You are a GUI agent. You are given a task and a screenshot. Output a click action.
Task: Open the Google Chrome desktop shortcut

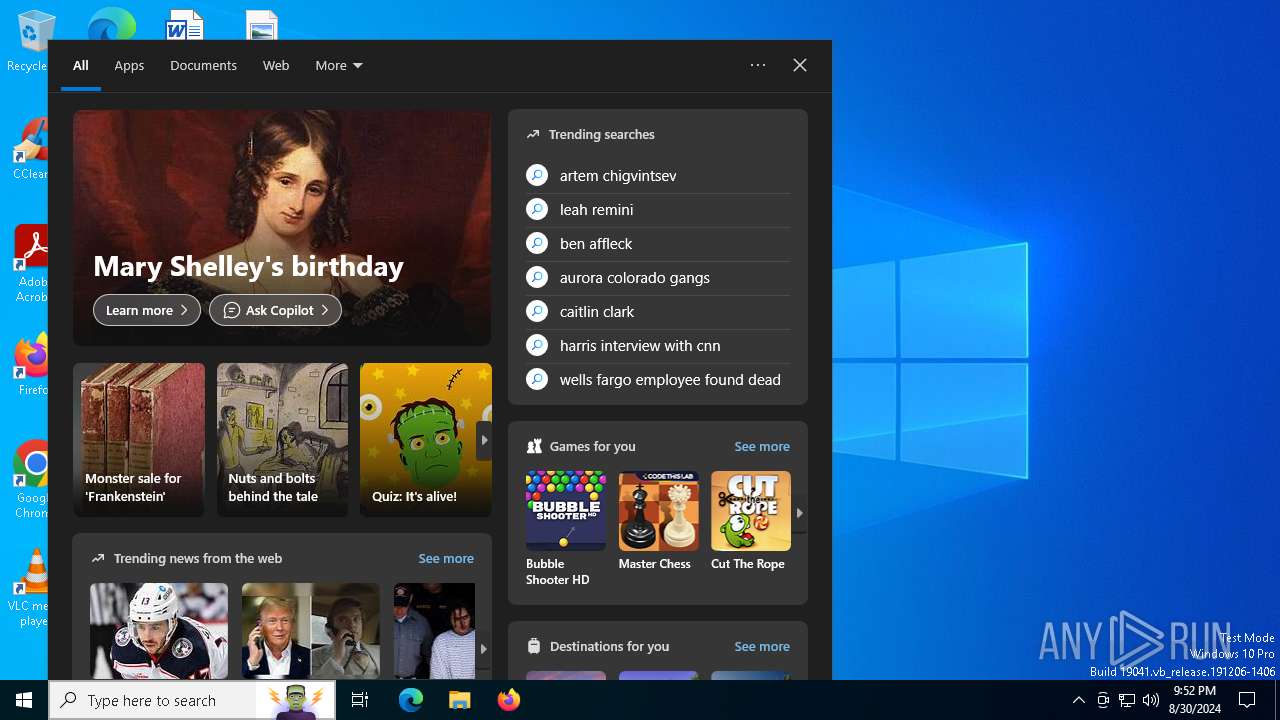30,480
